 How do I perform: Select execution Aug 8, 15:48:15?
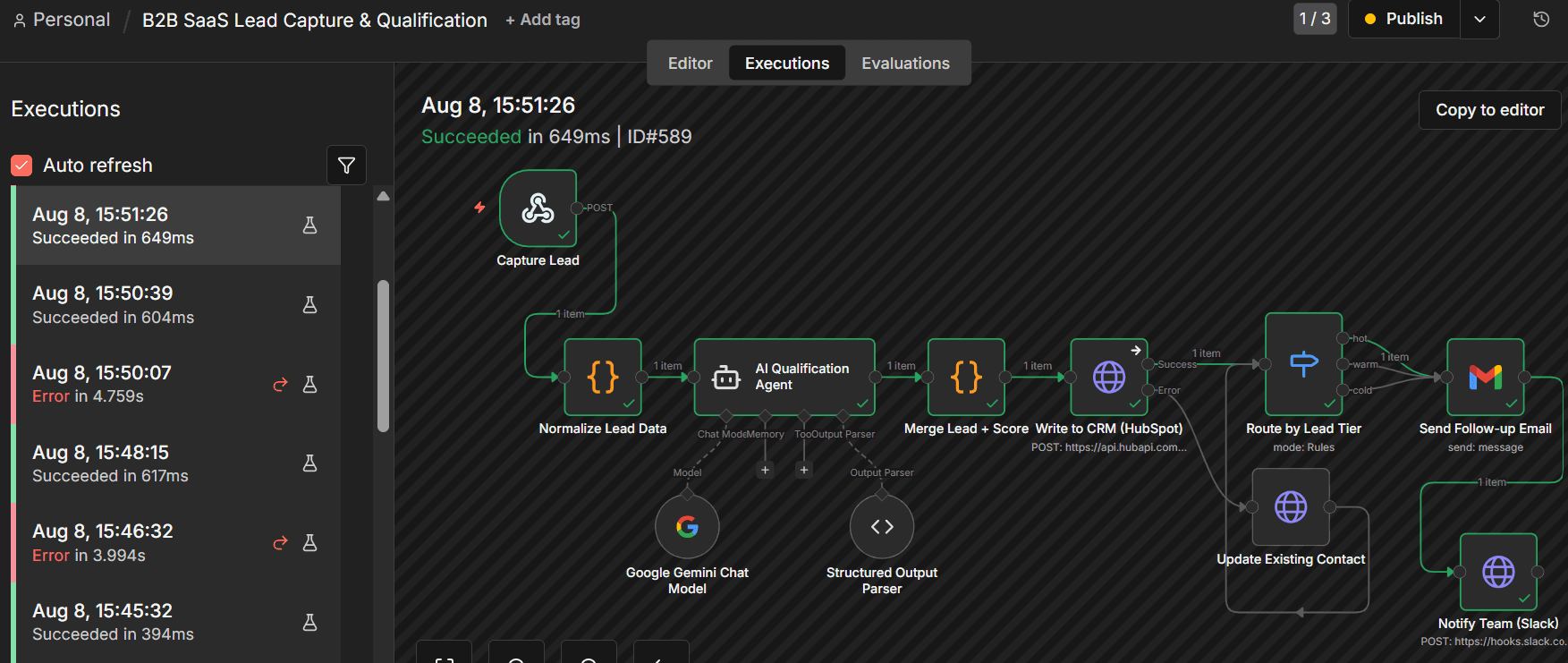click(178, 463)
